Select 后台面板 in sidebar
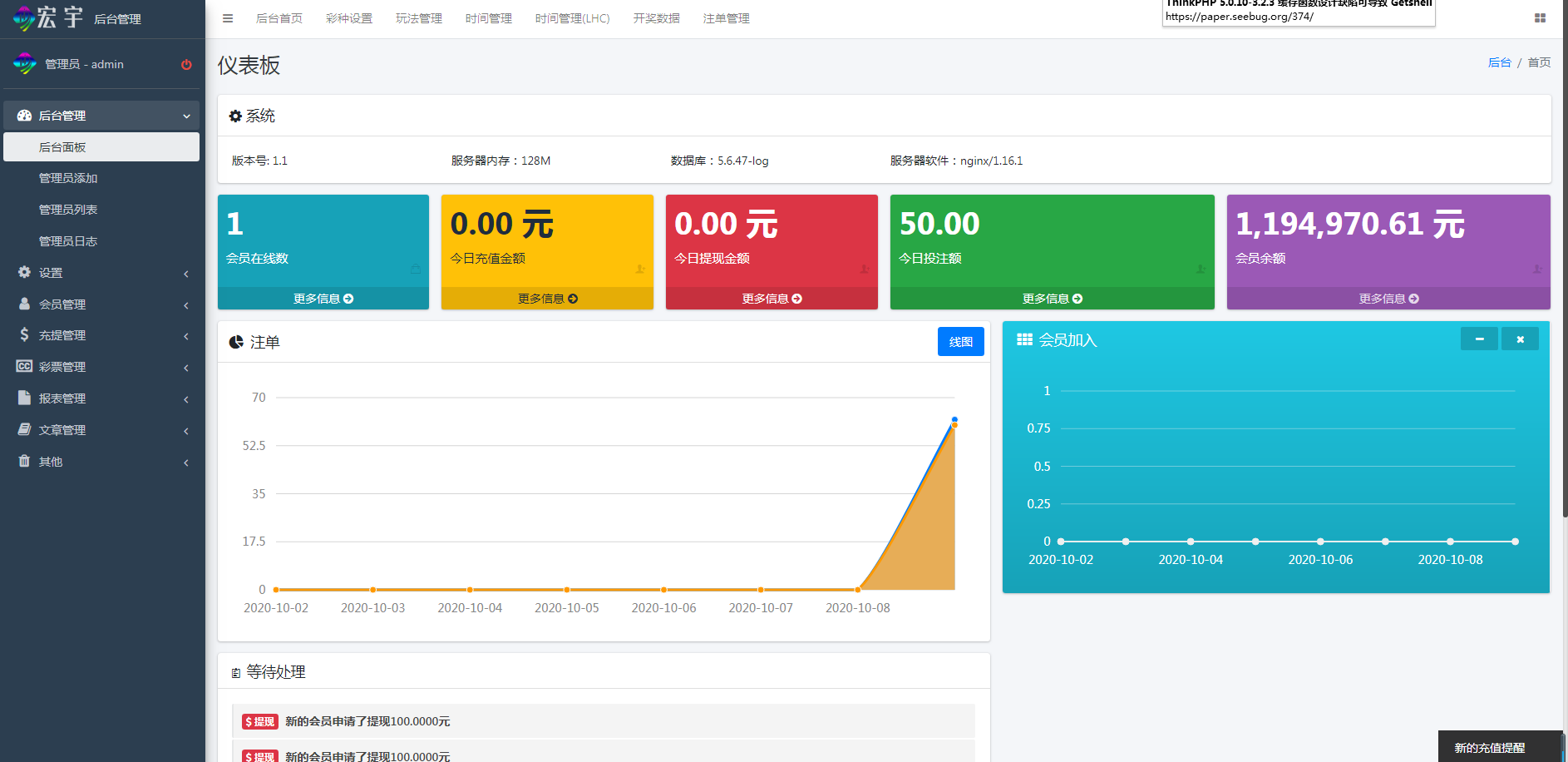The height and width of the screenshot is (762, 1568). coord(101,147)
